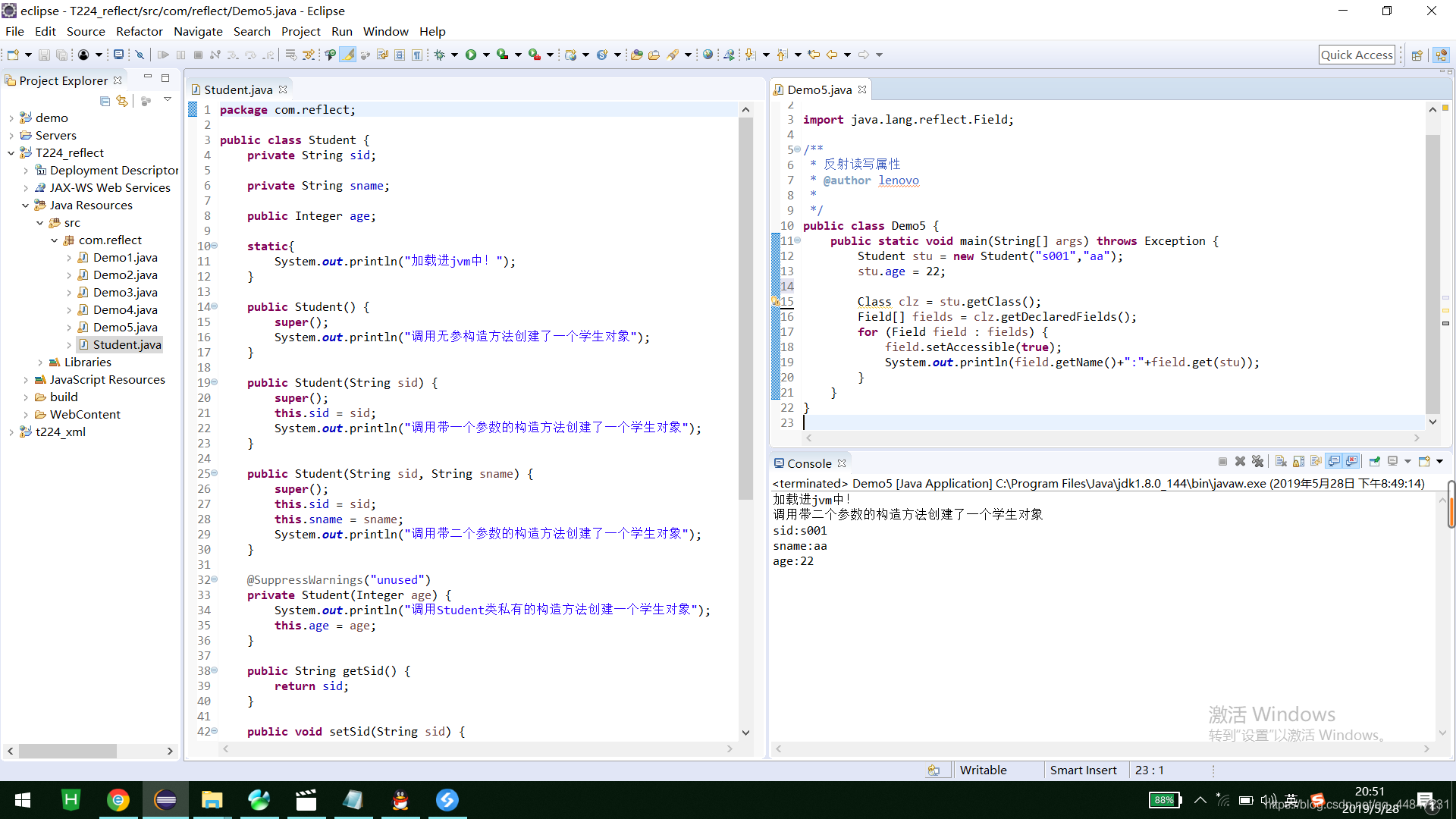Screen dimensions: 1456x819
Task: Click Collapse All in Project Explorer
Action: (x=105, y=101)
